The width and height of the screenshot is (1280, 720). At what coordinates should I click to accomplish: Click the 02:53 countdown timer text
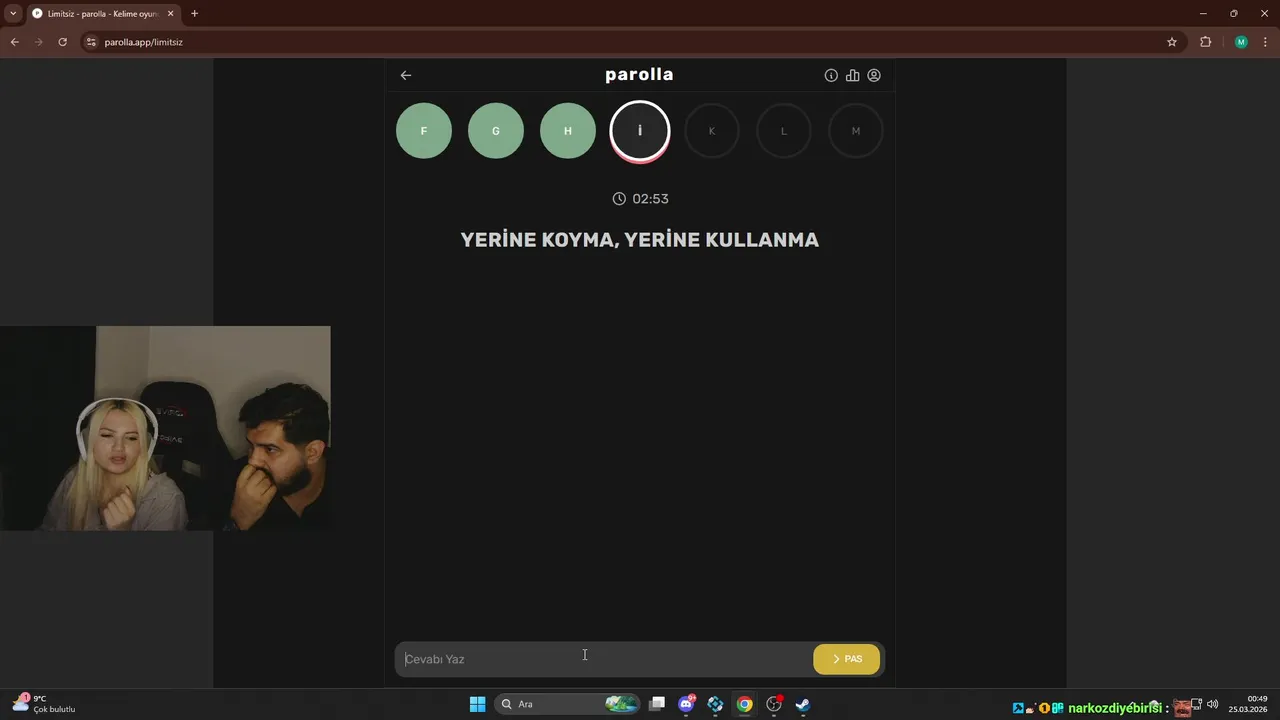pyautogui.click(x=650, y=199)
